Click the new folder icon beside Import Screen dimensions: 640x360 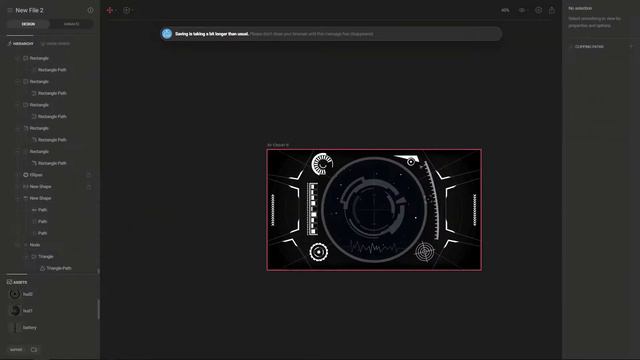coord(34,350)
